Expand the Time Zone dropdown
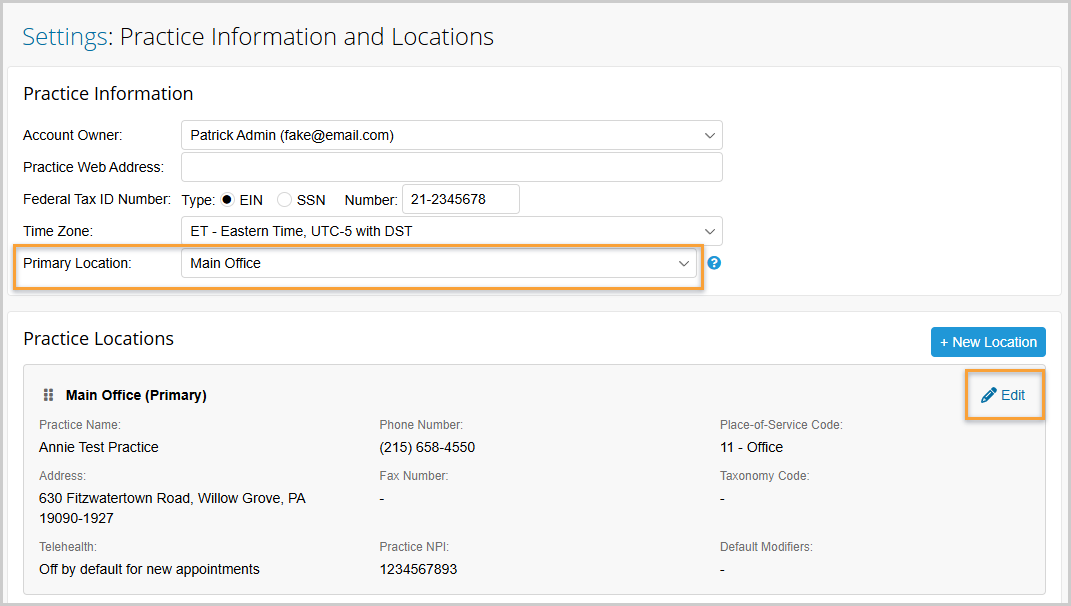 point(451,231)
